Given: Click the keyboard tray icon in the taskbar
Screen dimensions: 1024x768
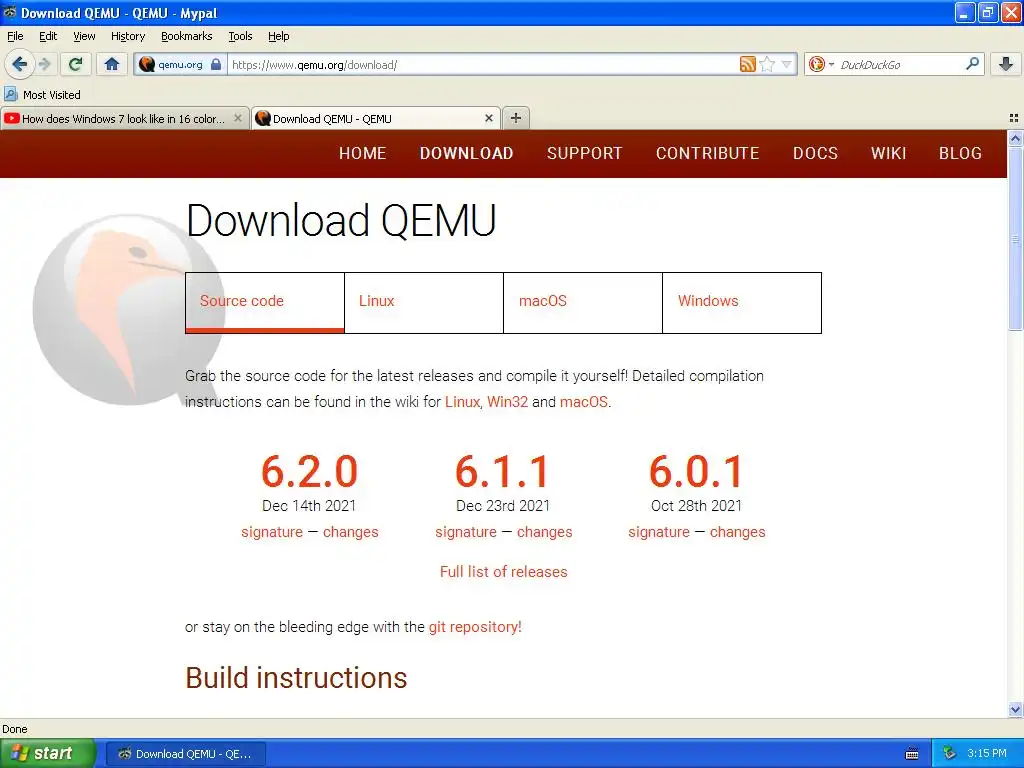Looking at the screenshot, I should point(912,754).
